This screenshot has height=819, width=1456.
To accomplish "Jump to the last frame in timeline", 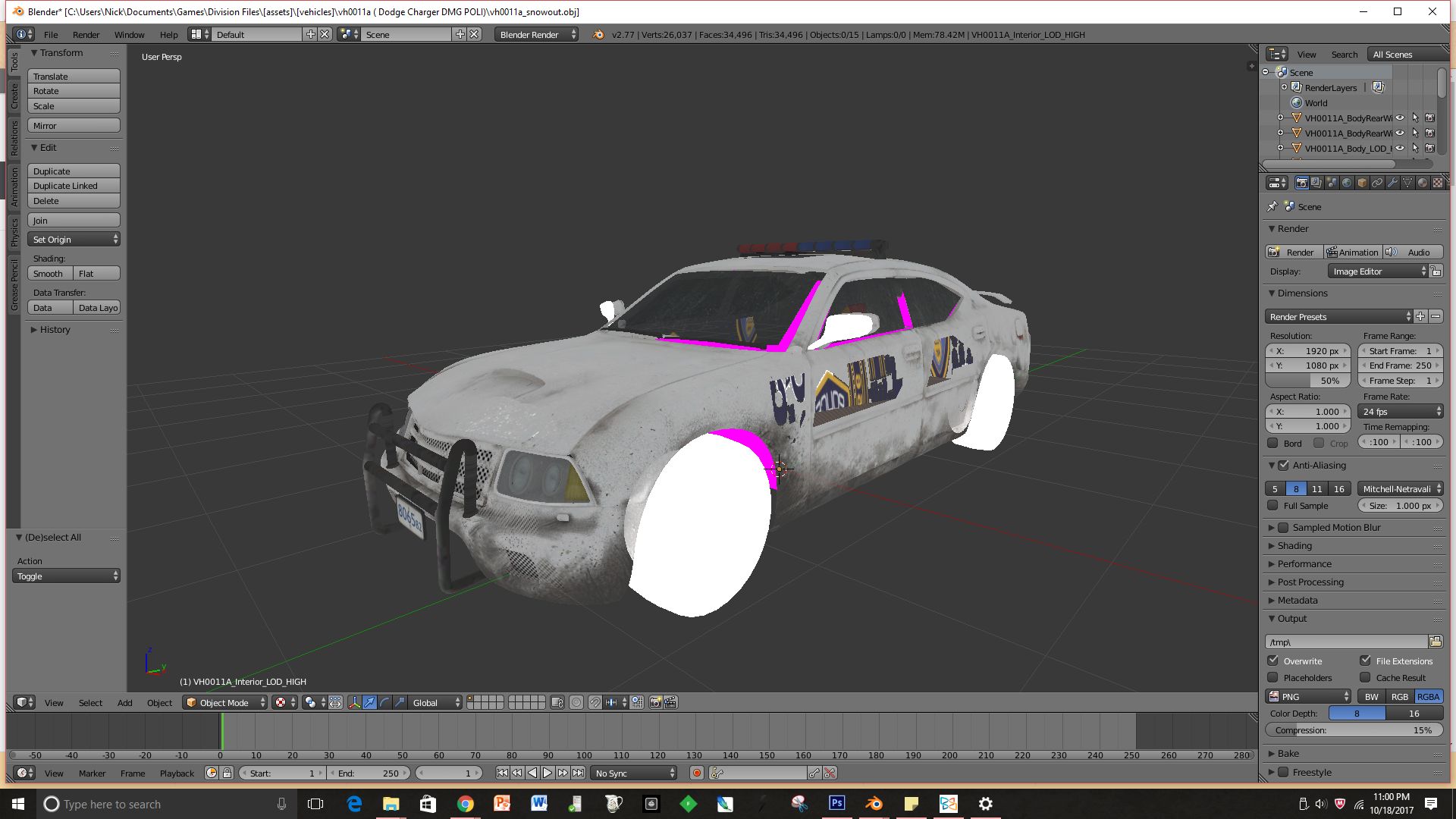I will (x=578, y=773).
